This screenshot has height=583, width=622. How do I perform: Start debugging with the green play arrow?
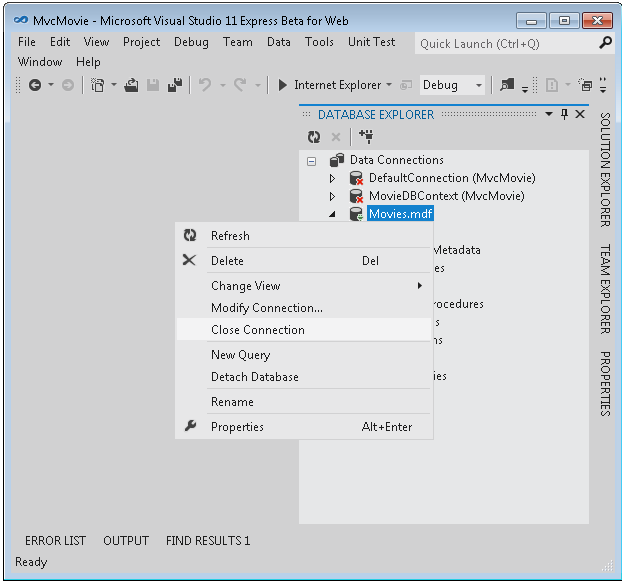(282, 85)
